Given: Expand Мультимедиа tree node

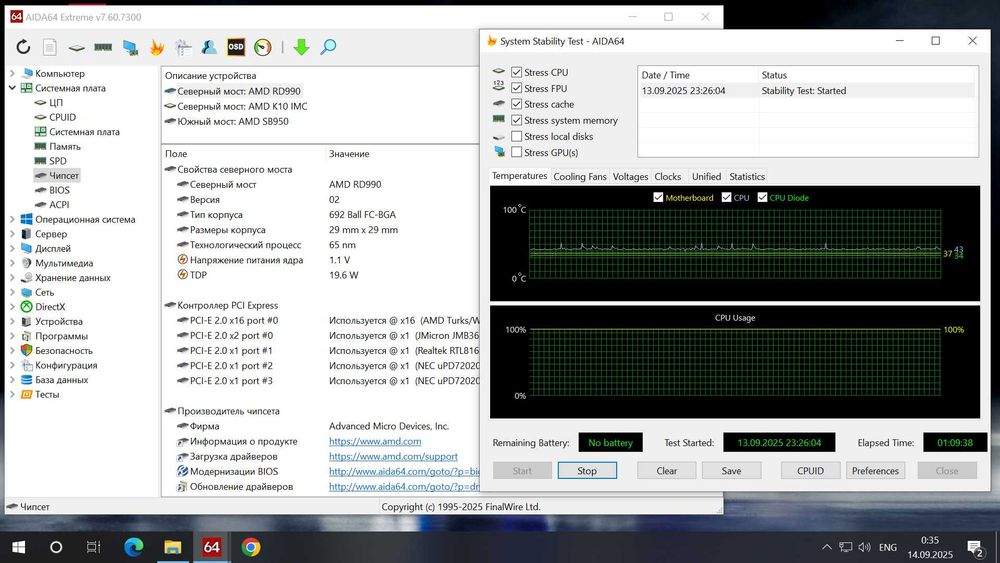Looking at the screenshot, I should pos(12,263).
